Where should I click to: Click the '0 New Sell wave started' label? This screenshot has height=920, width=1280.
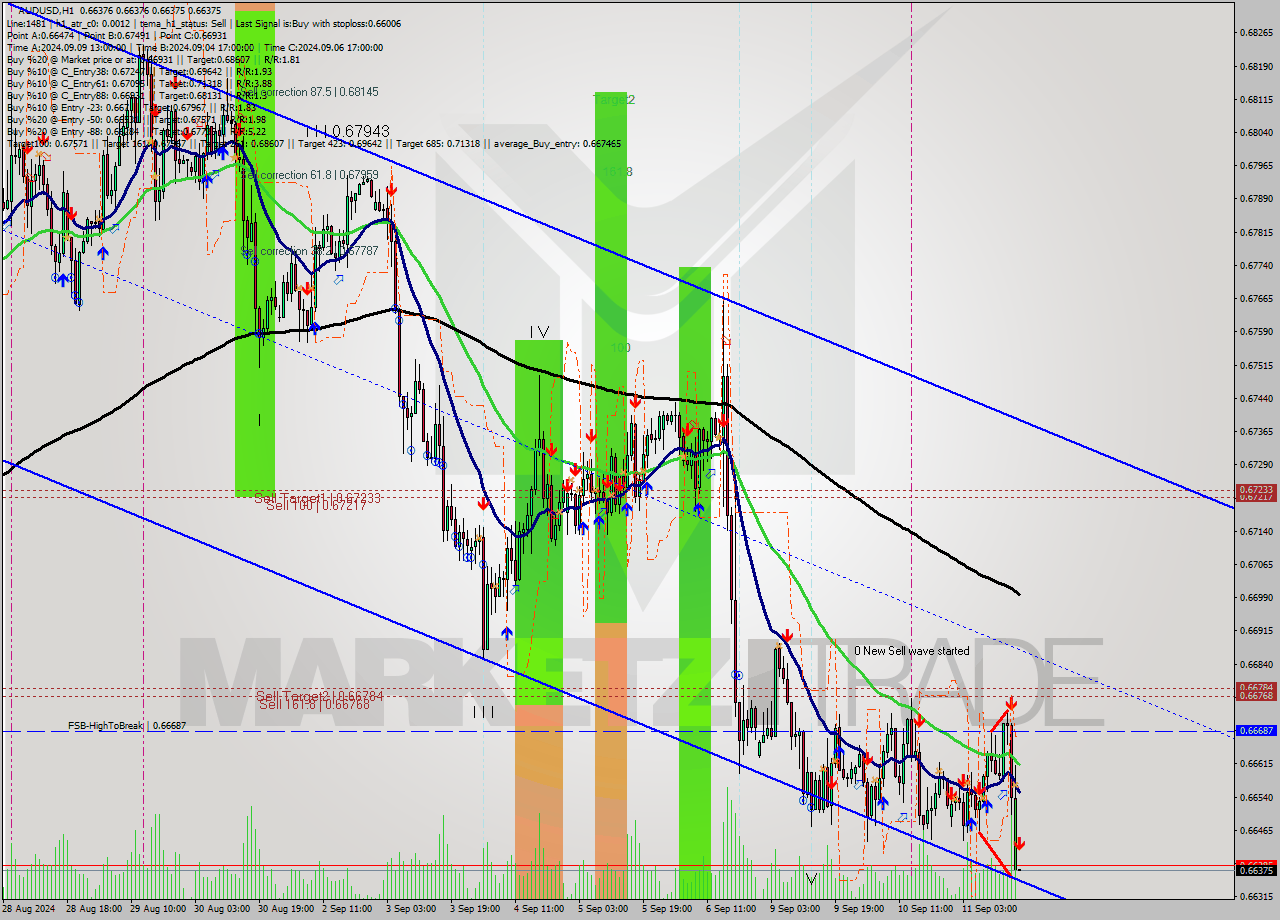911,651
